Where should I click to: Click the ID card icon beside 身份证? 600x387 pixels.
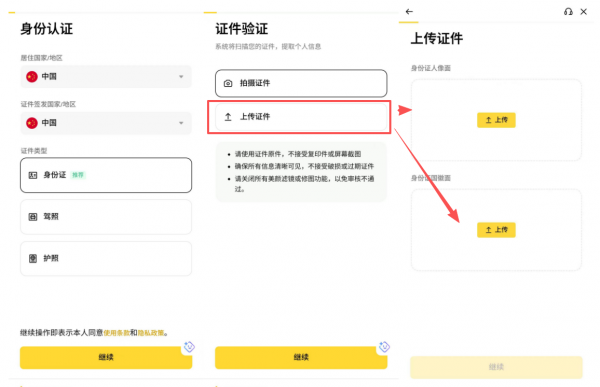[x=33, y=175]
